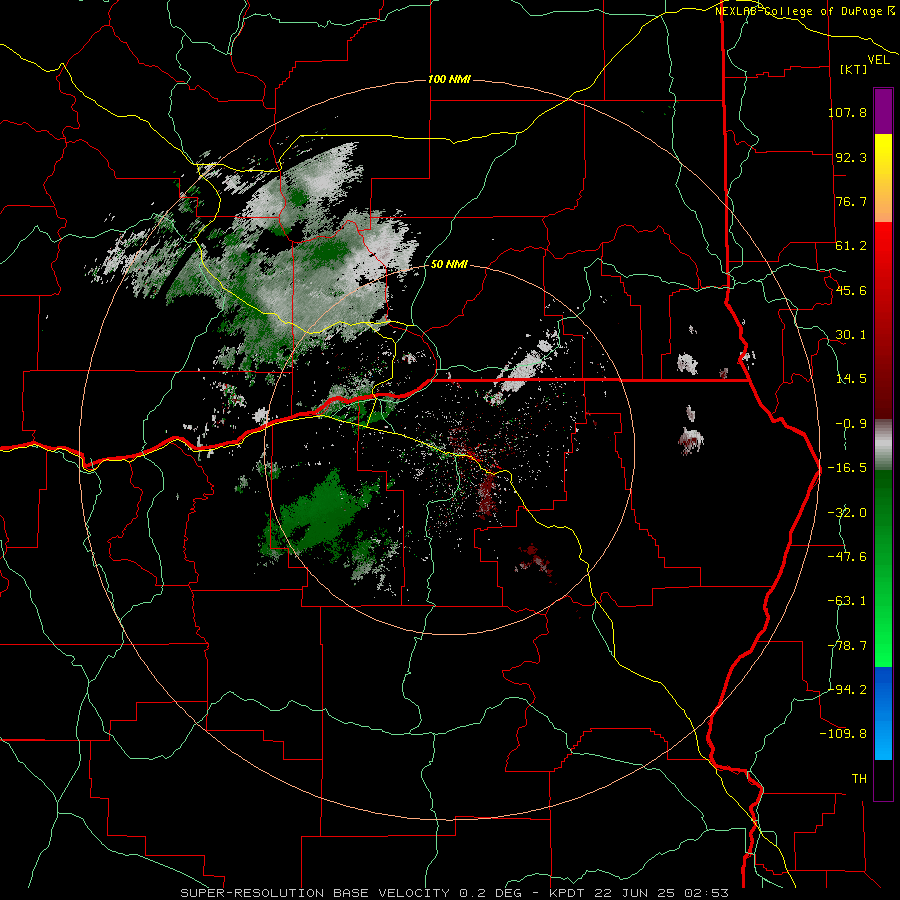Click the purple segment of the color bar
Viewport: 900px width, 900px height.
click(x=883, y=112)
